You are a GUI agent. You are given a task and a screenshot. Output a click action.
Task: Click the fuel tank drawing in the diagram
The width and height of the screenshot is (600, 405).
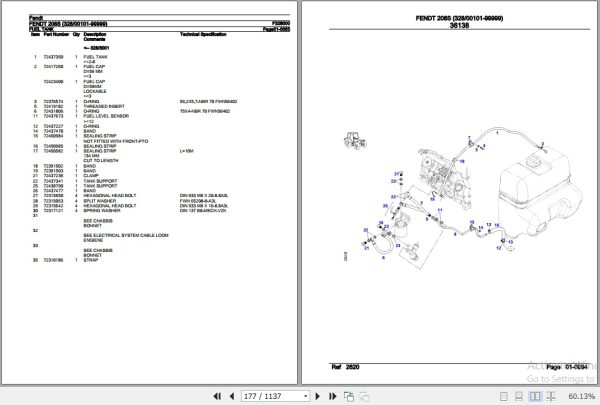(x=540, y=192)
